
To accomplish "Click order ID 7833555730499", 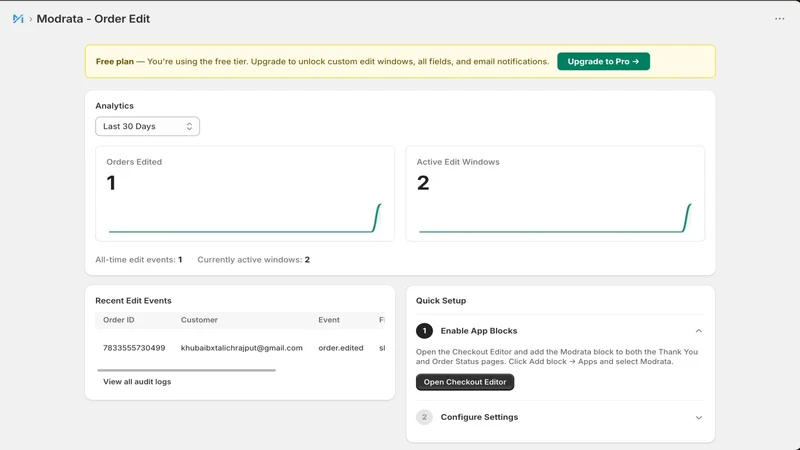I will (x=134, y=348).
